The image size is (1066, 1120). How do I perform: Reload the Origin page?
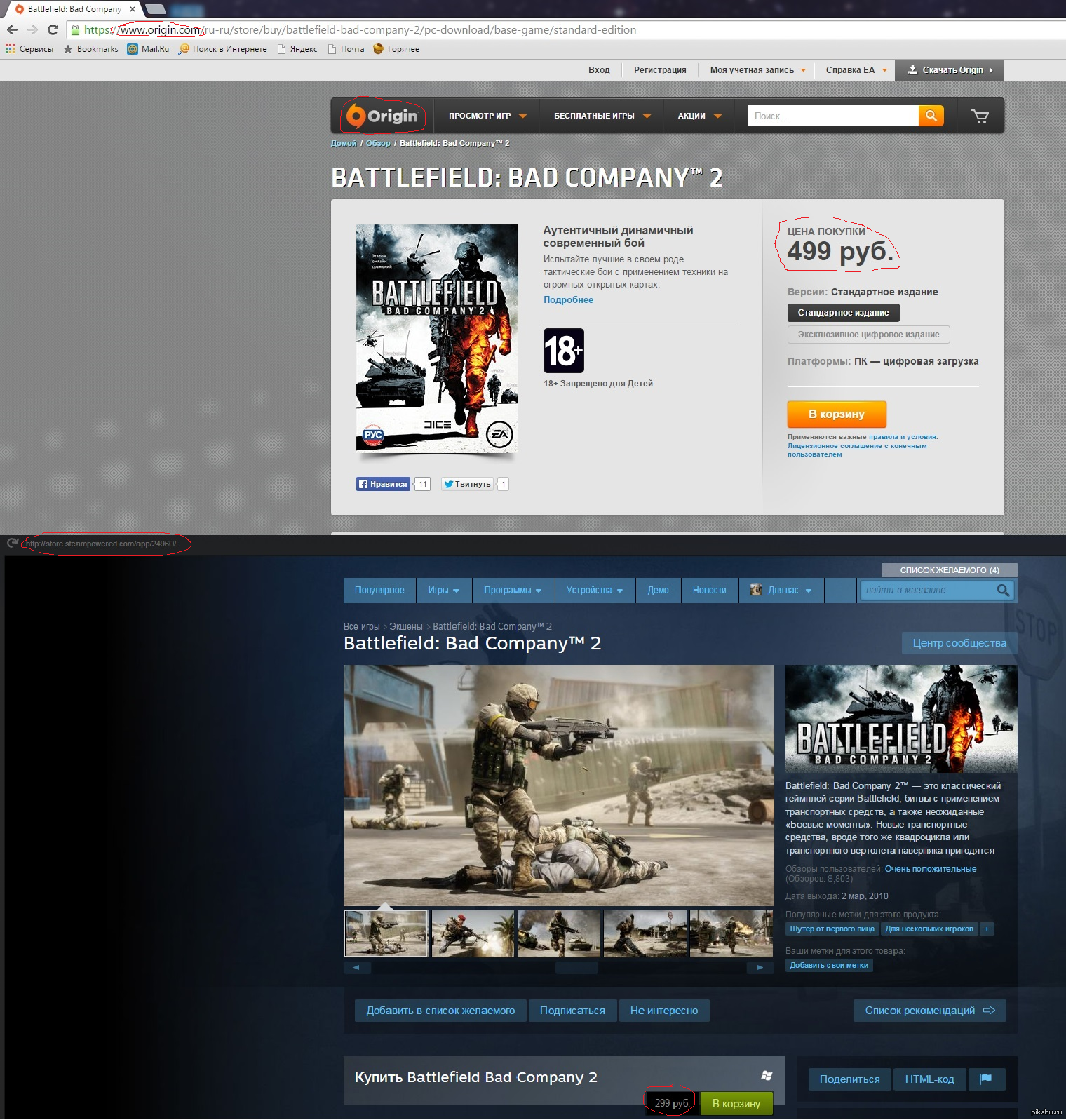[x=53, y=29]
